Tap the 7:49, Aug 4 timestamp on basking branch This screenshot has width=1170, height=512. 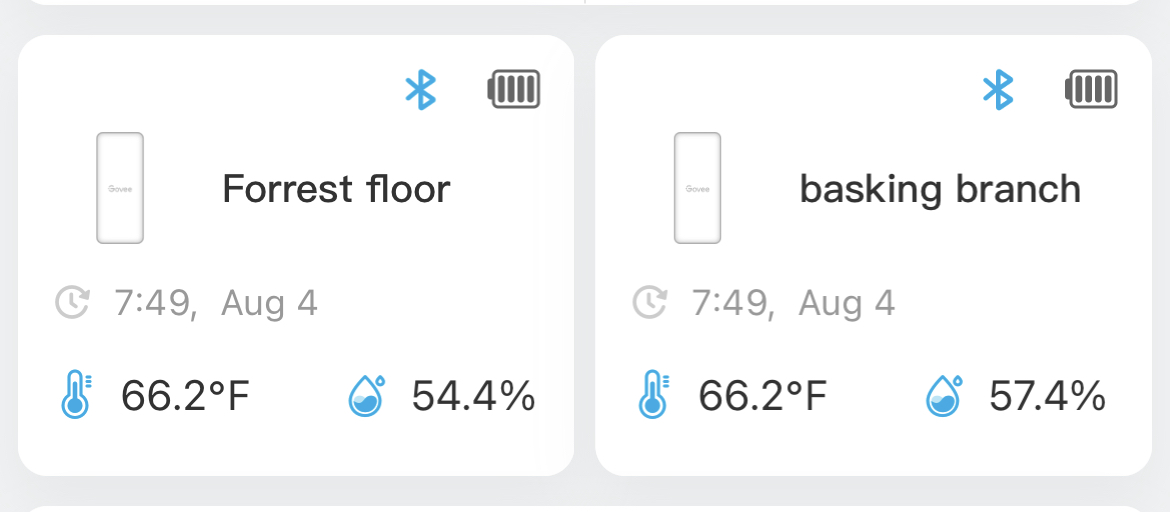coord(794,304)
